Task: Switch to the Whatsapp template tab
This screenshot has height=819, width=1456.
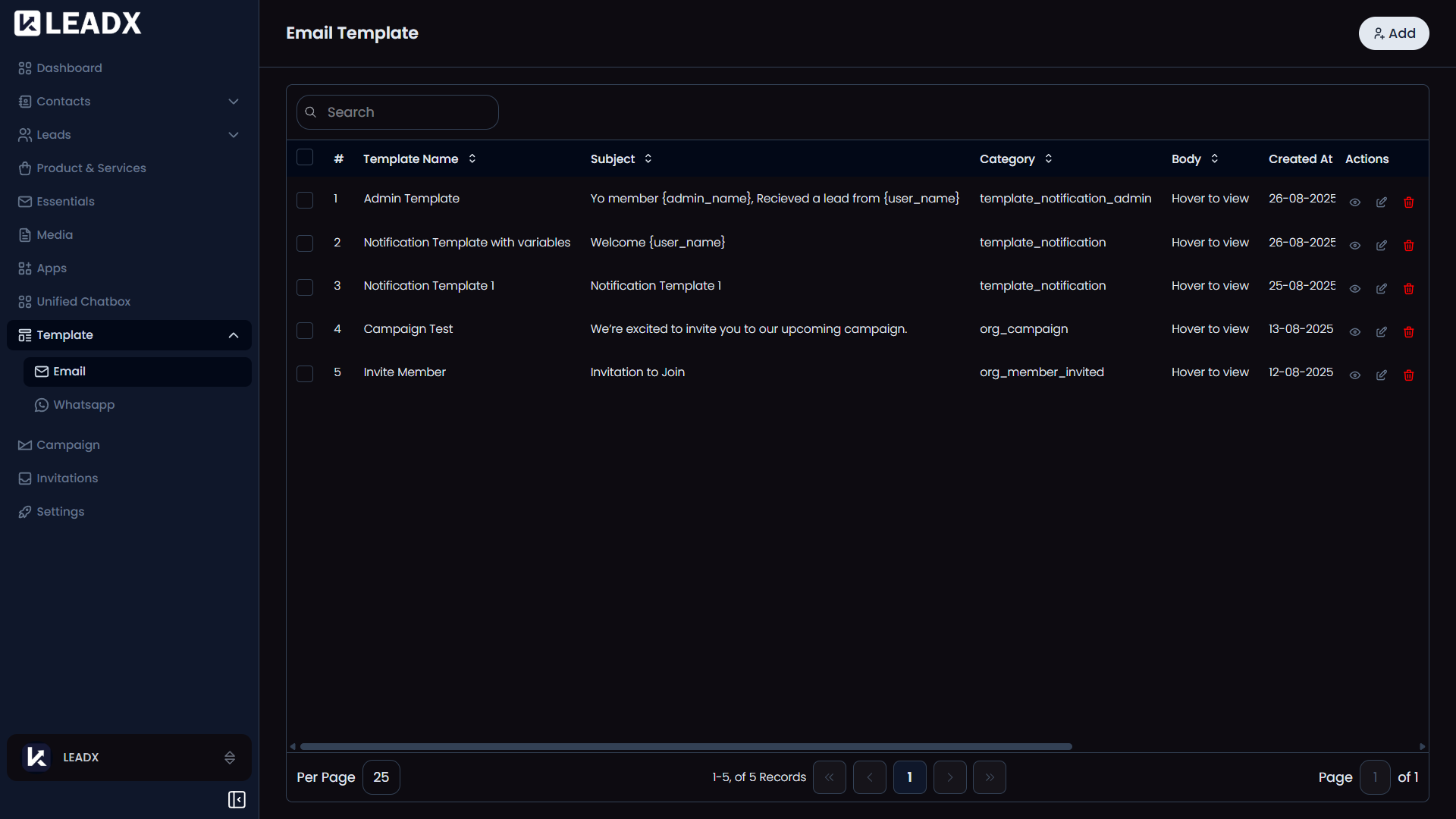Action: pyautogui.click(x=83, y=404)
